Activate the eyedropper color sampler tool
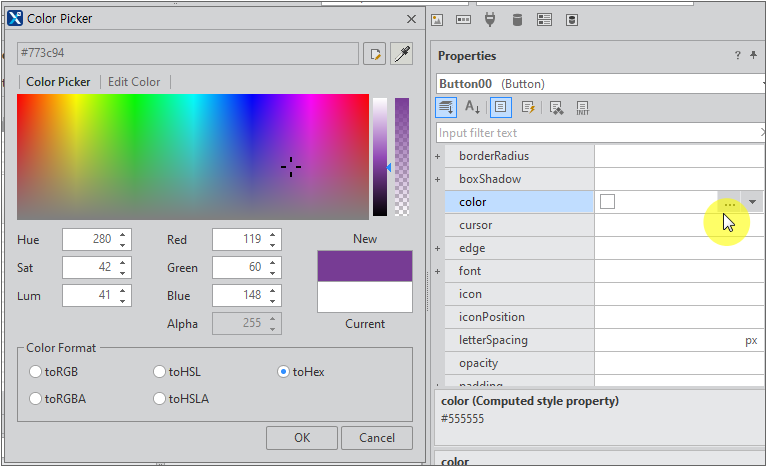This screenshot has width=766, height=466. coord(402,54)
